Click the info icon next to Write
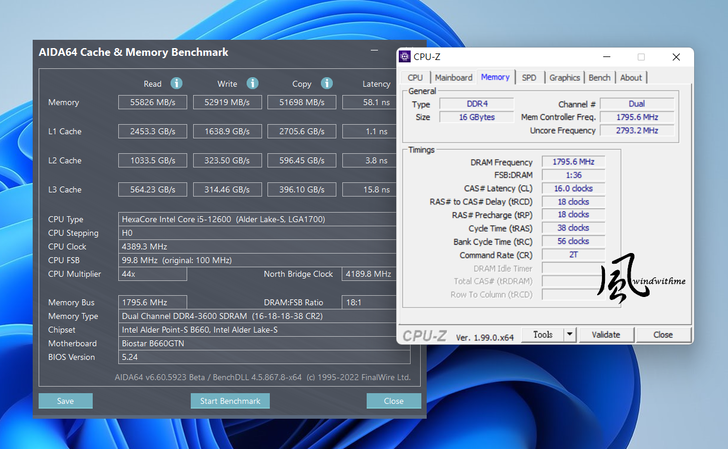The width and height of the screenshot is (728, 449). click(x=253, y=84)
